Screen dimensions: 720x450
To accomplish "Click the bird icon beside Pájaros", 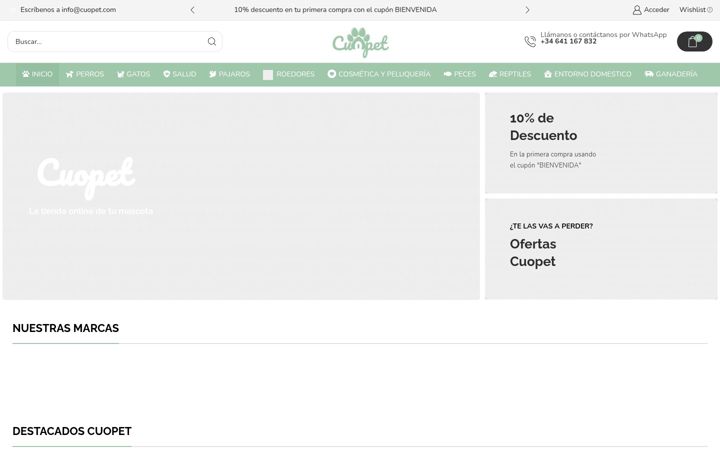I will (213, 74).
